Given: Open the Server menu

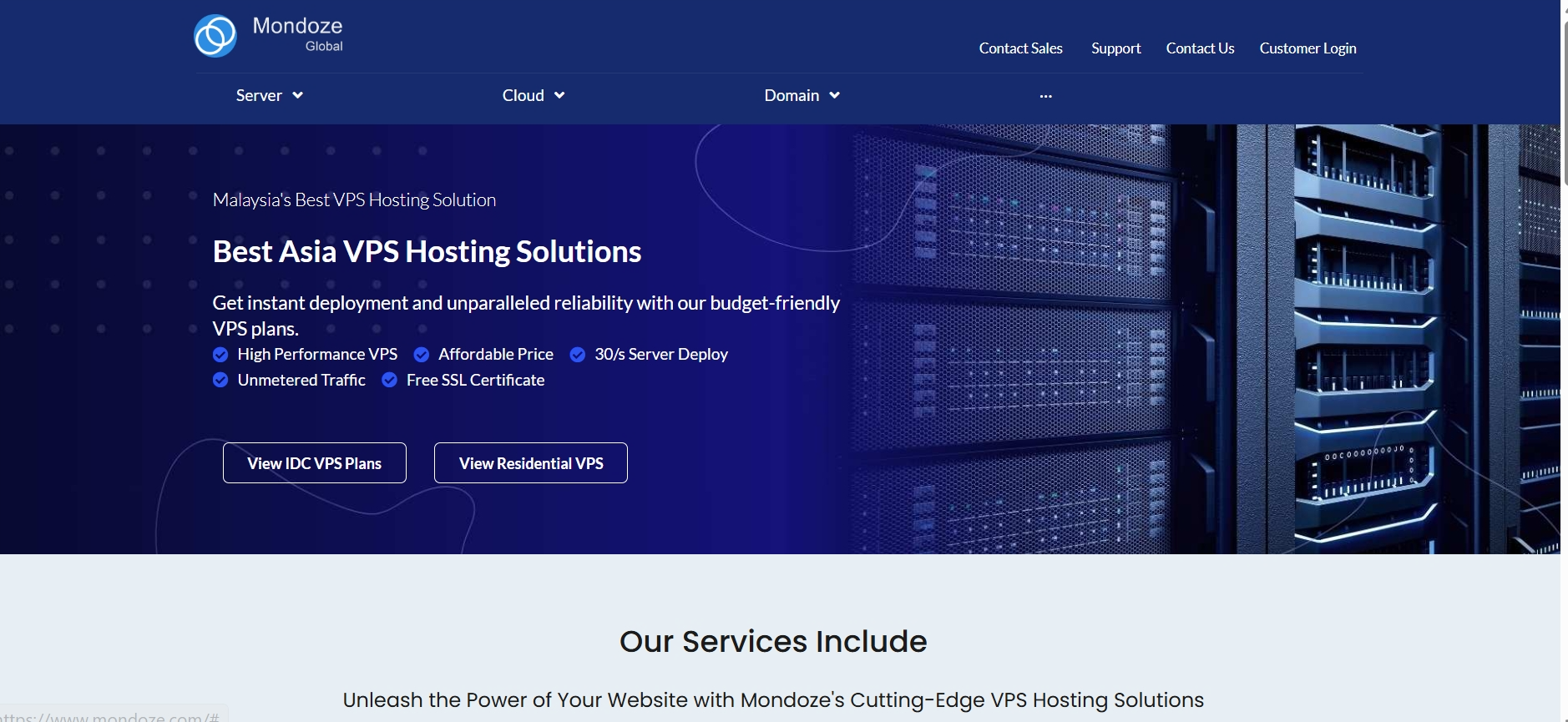Looking at the screenshot, I should (x=259, y=95).
